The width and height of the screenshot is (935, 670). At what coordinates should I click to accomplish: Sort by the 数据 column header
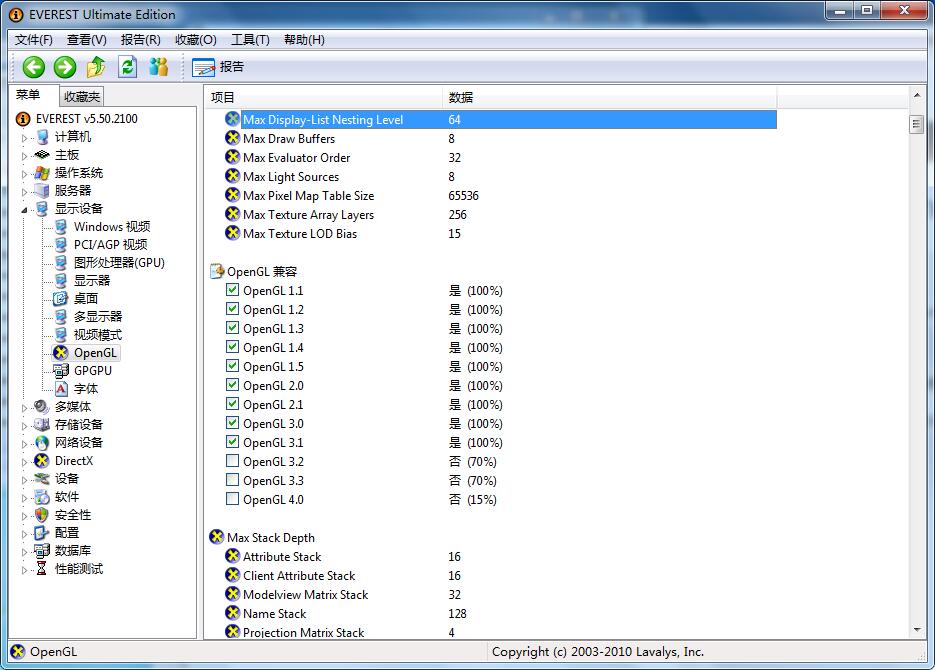pos(609,97)
